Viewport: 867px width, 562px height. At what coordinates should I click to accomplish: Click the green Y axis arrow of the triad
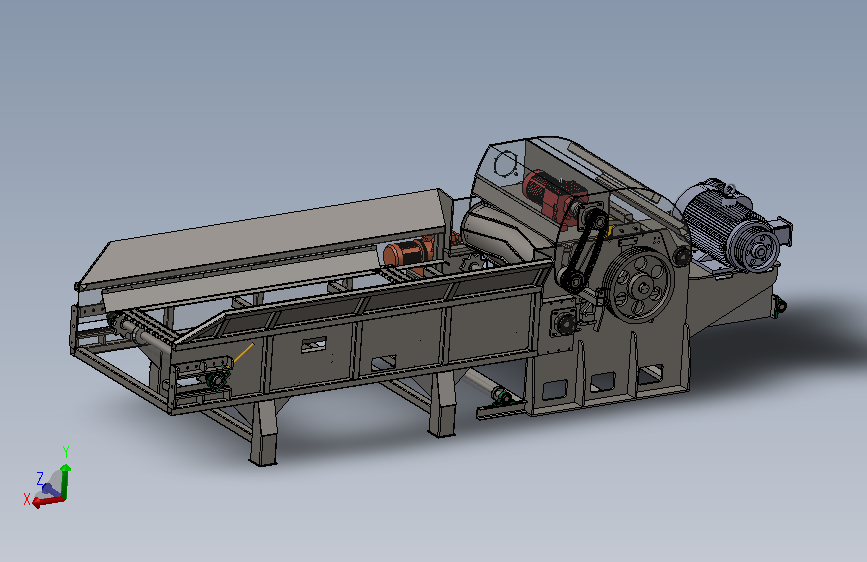65,480
